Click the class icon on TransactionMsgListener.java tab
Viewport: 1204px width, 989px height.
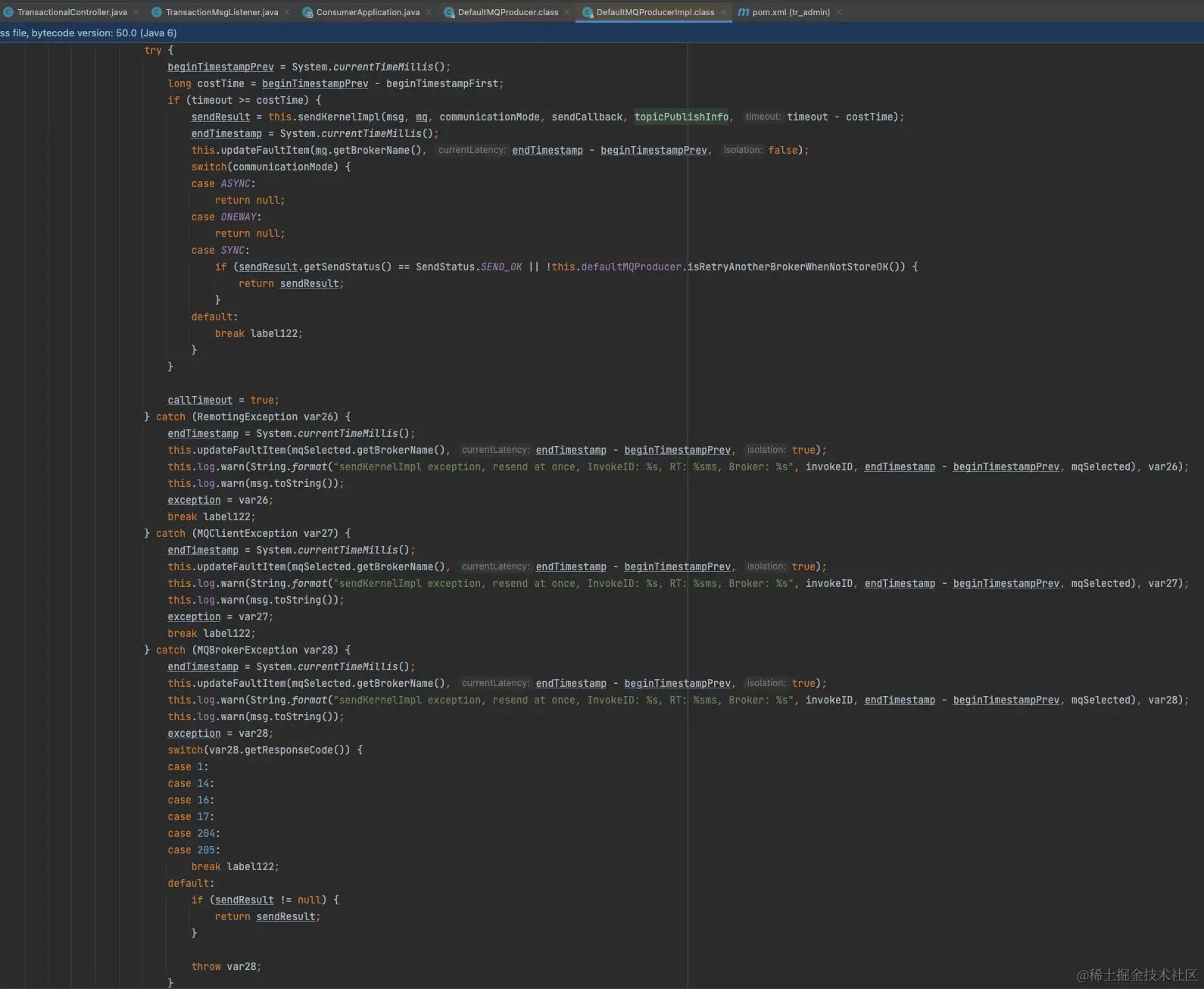point(157,12)
